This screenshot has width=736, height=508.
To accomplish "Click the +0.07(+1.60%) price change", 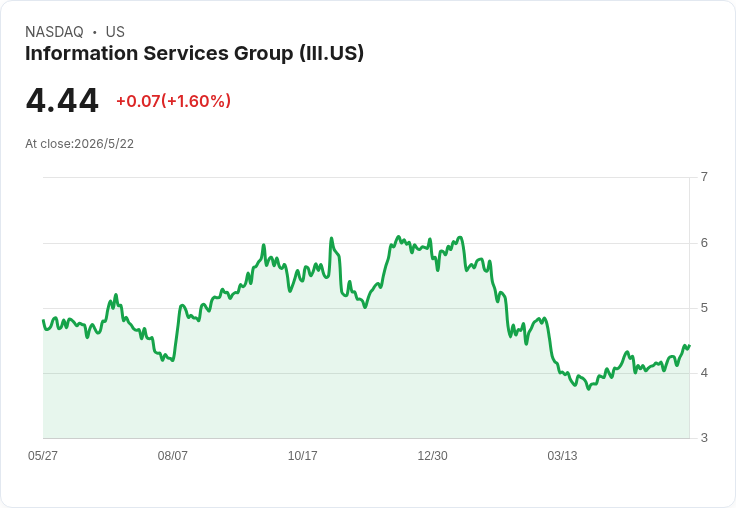I will click(174, 101).
